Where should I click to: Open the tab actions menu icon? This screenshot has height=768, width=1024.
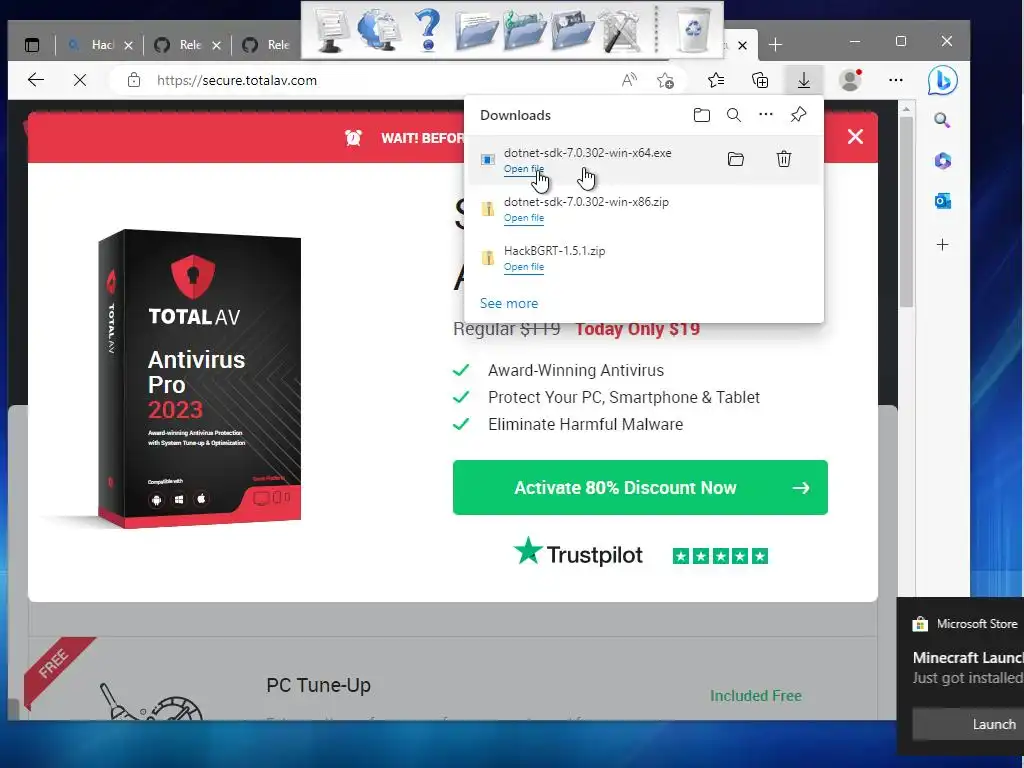pos(31,45)
